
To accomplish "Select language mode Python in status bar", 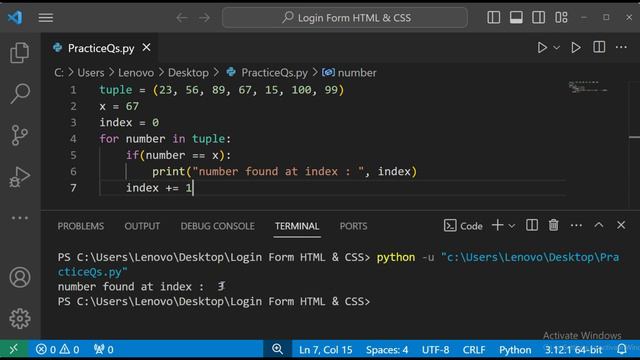I will 515,350.
